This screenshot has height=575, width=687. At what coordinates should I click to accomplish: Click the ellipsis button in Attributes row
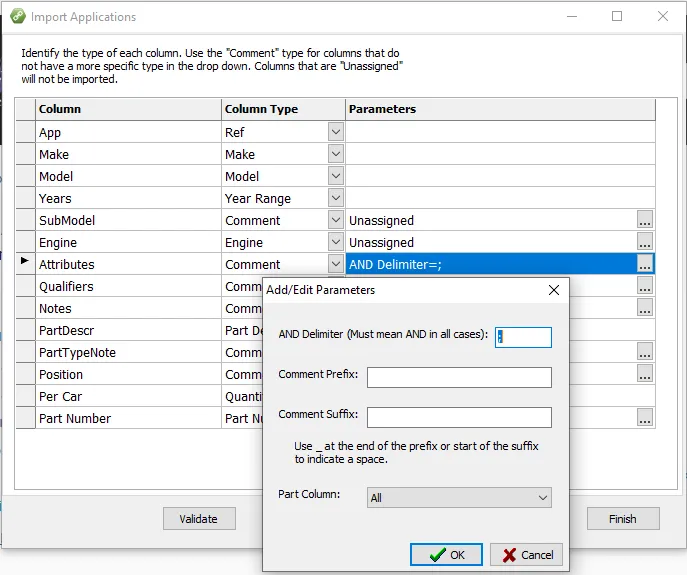645,264
